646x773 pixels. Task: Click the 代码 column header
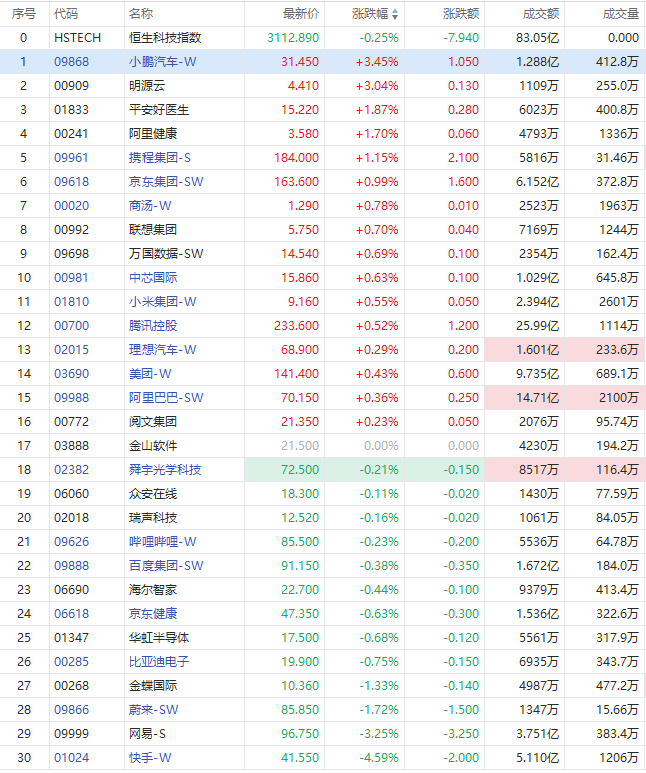(x=66, y=14)
